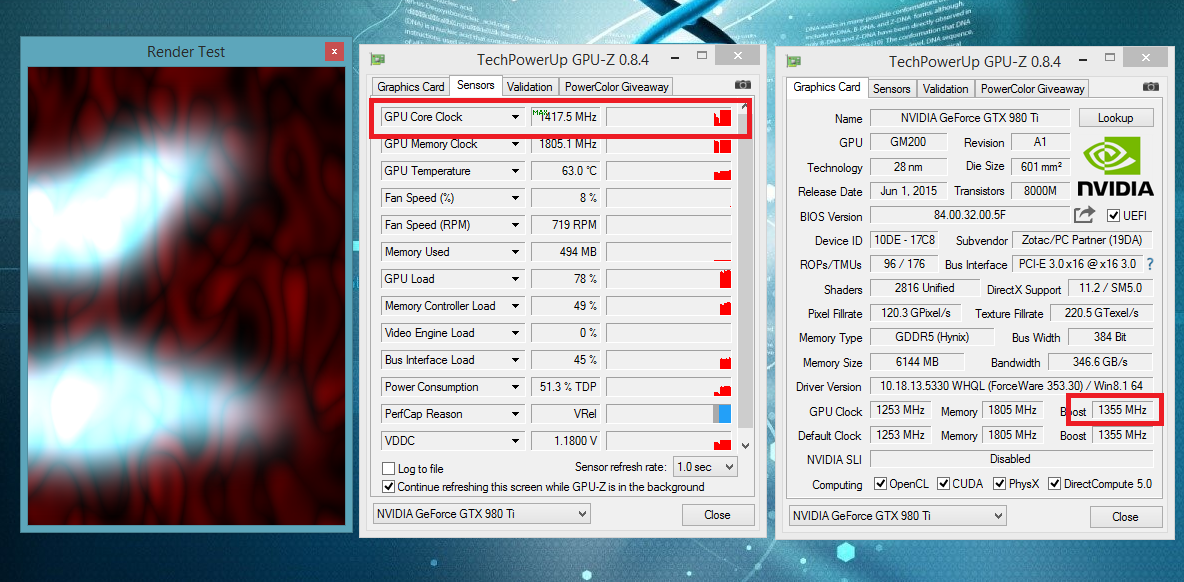
Task: Click the 1805.1 MHz memory clock value
Action: [566, 144]
